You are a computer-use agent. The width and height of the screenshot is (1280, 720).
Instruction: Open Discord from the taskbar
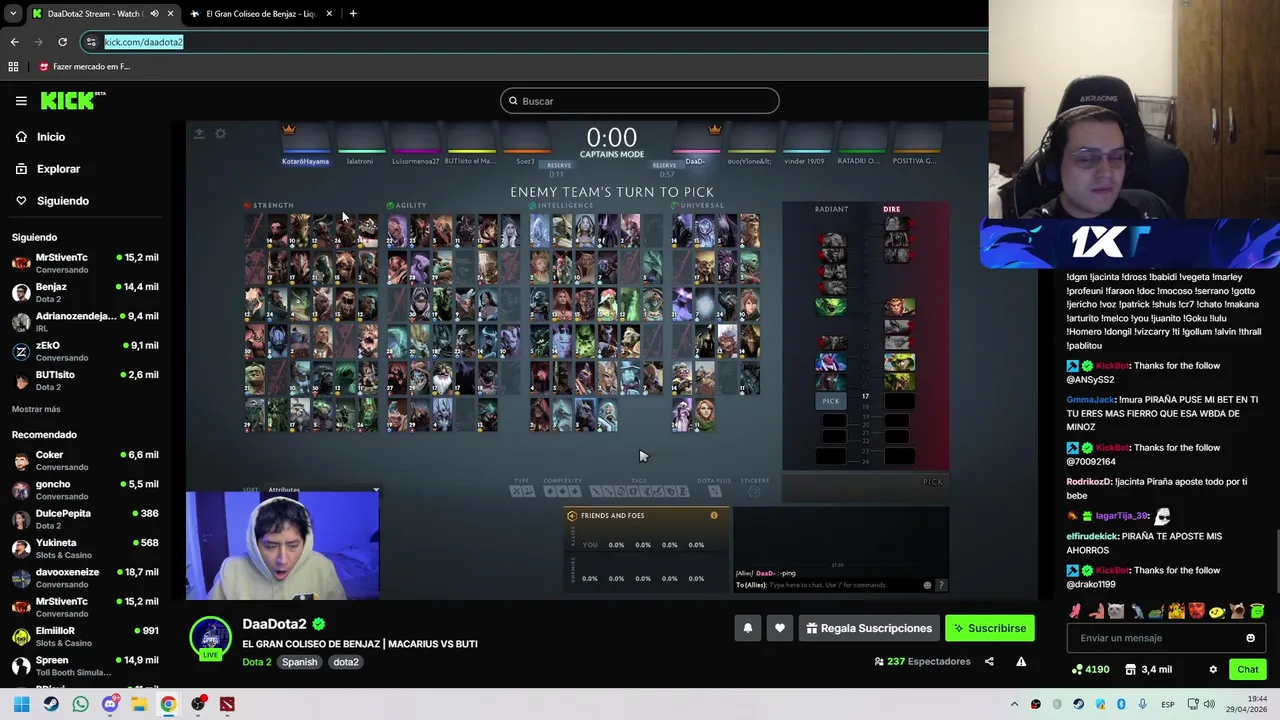(110, 704)
